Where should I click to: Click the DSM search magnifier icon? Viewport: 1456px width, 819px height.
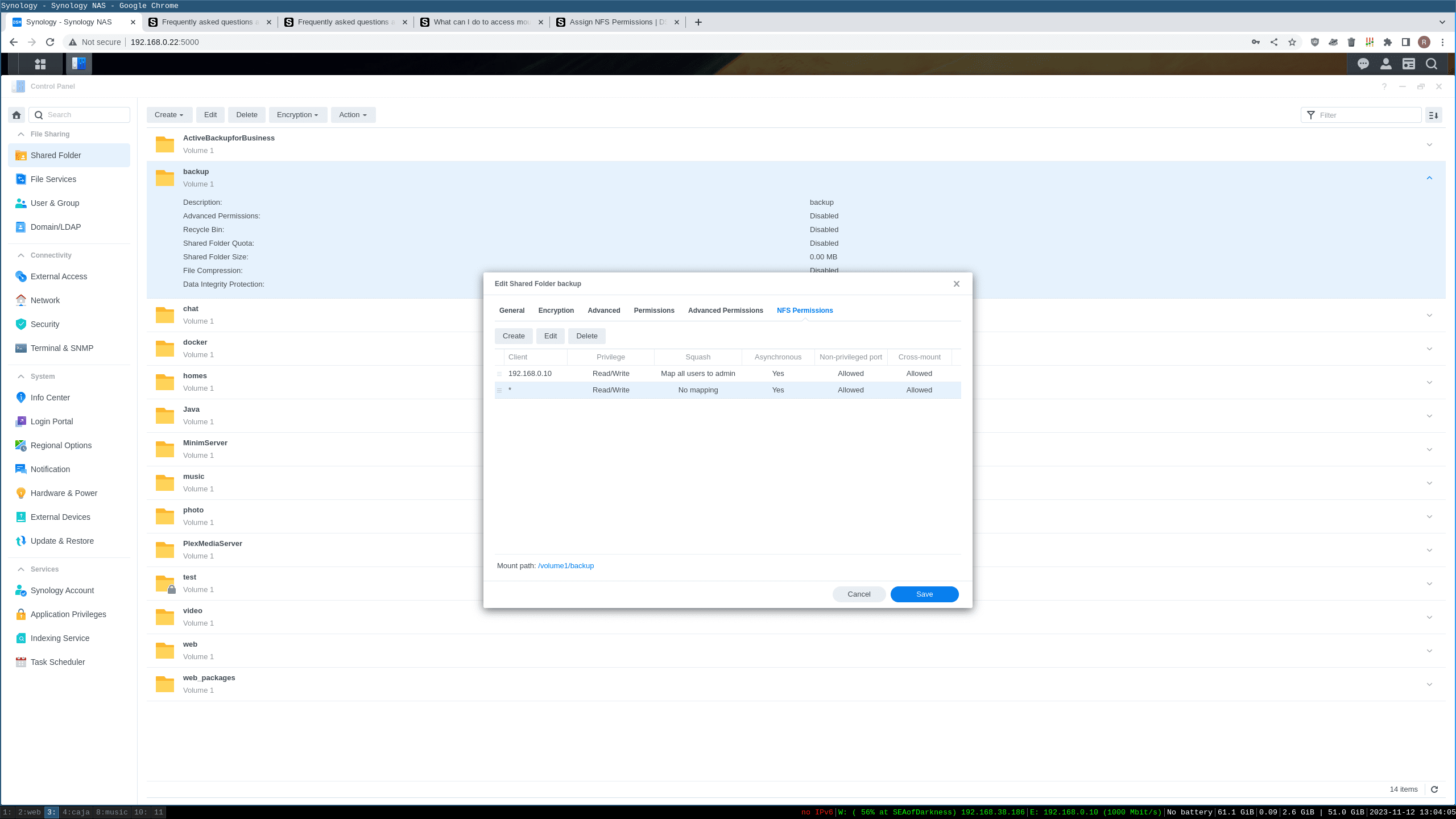[x=1432, y=64]
